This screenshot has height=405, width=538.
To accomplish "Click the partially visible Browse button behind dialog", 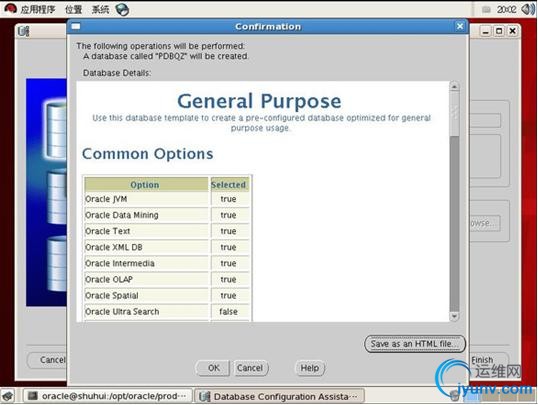I will 484,223.
